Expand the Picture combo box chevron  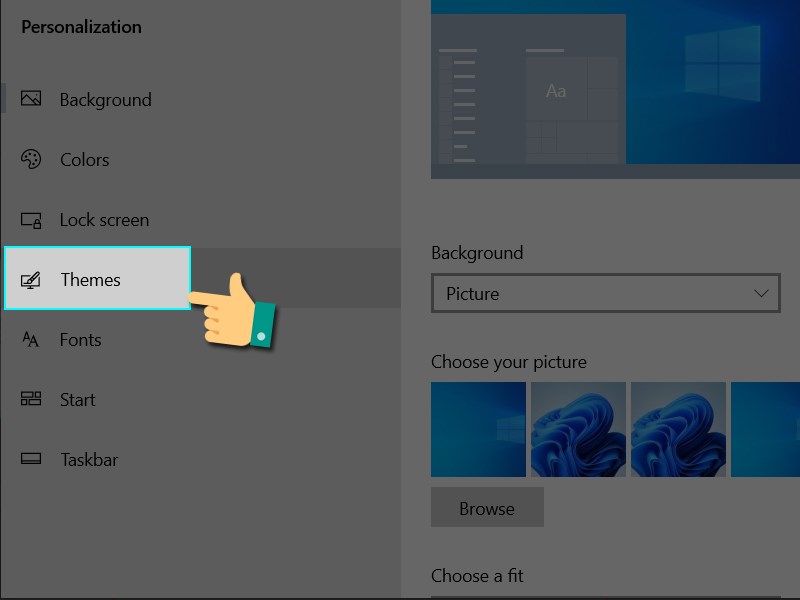click(x=762, y=293)
